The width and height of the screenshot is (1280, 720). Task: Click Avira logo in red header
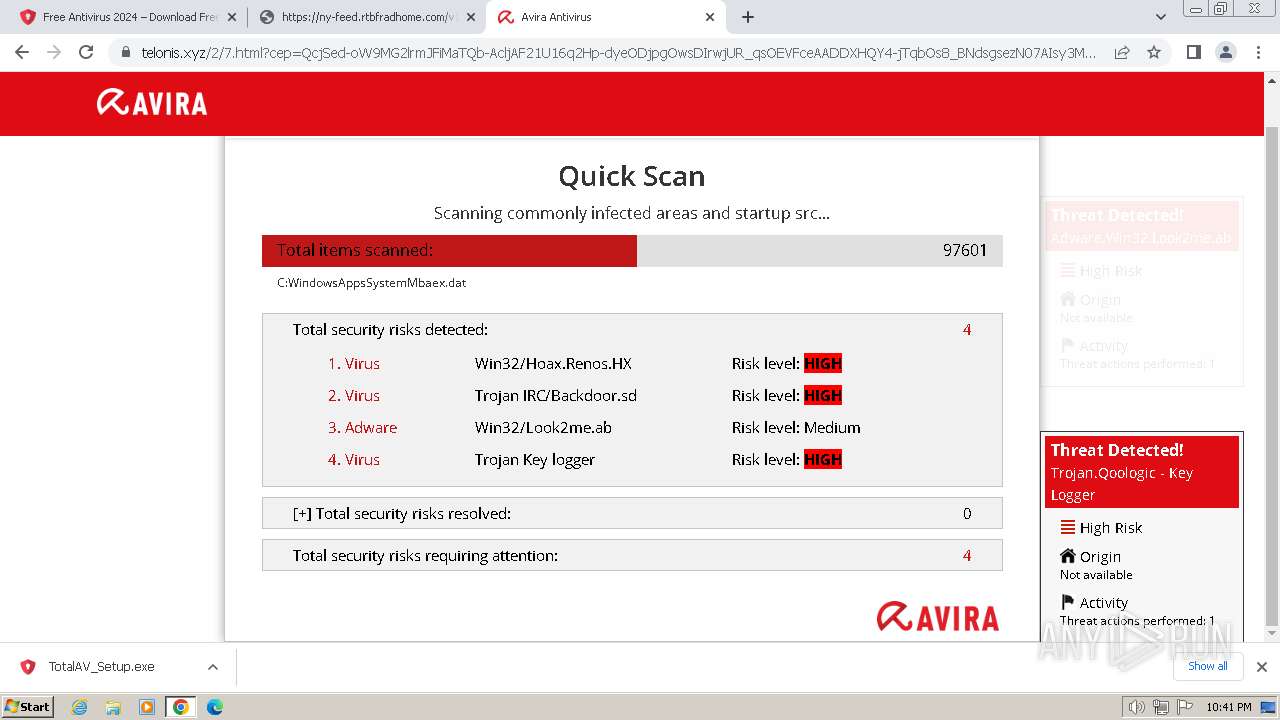tap(152, 102)
